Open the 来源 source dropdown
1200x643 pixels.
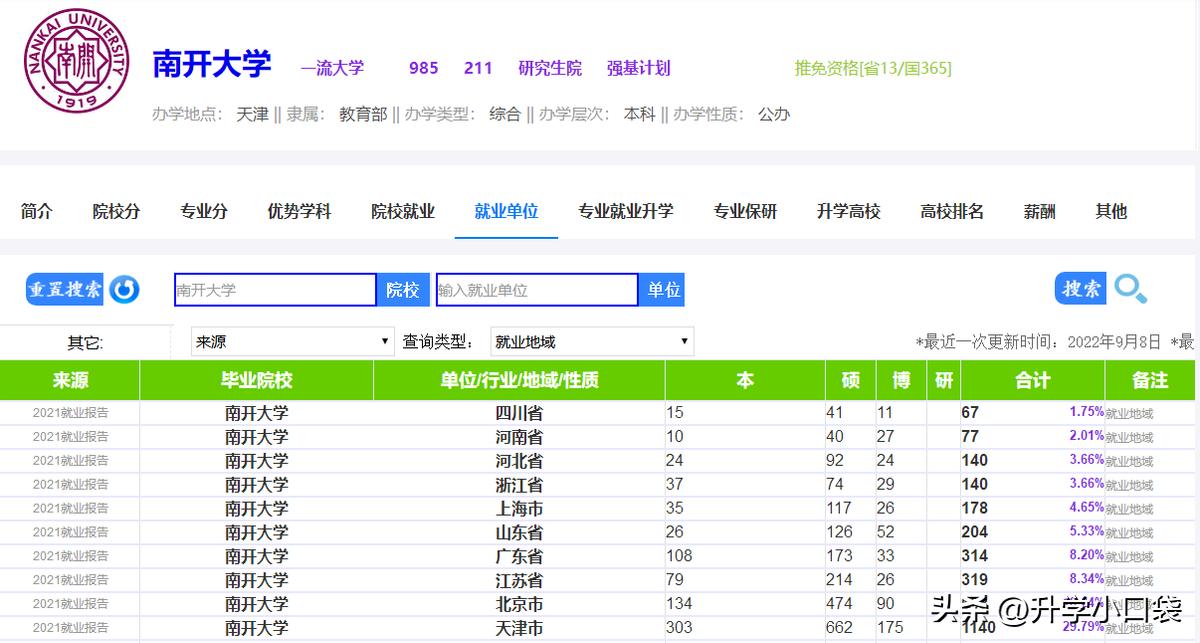(x=292, y=341)
